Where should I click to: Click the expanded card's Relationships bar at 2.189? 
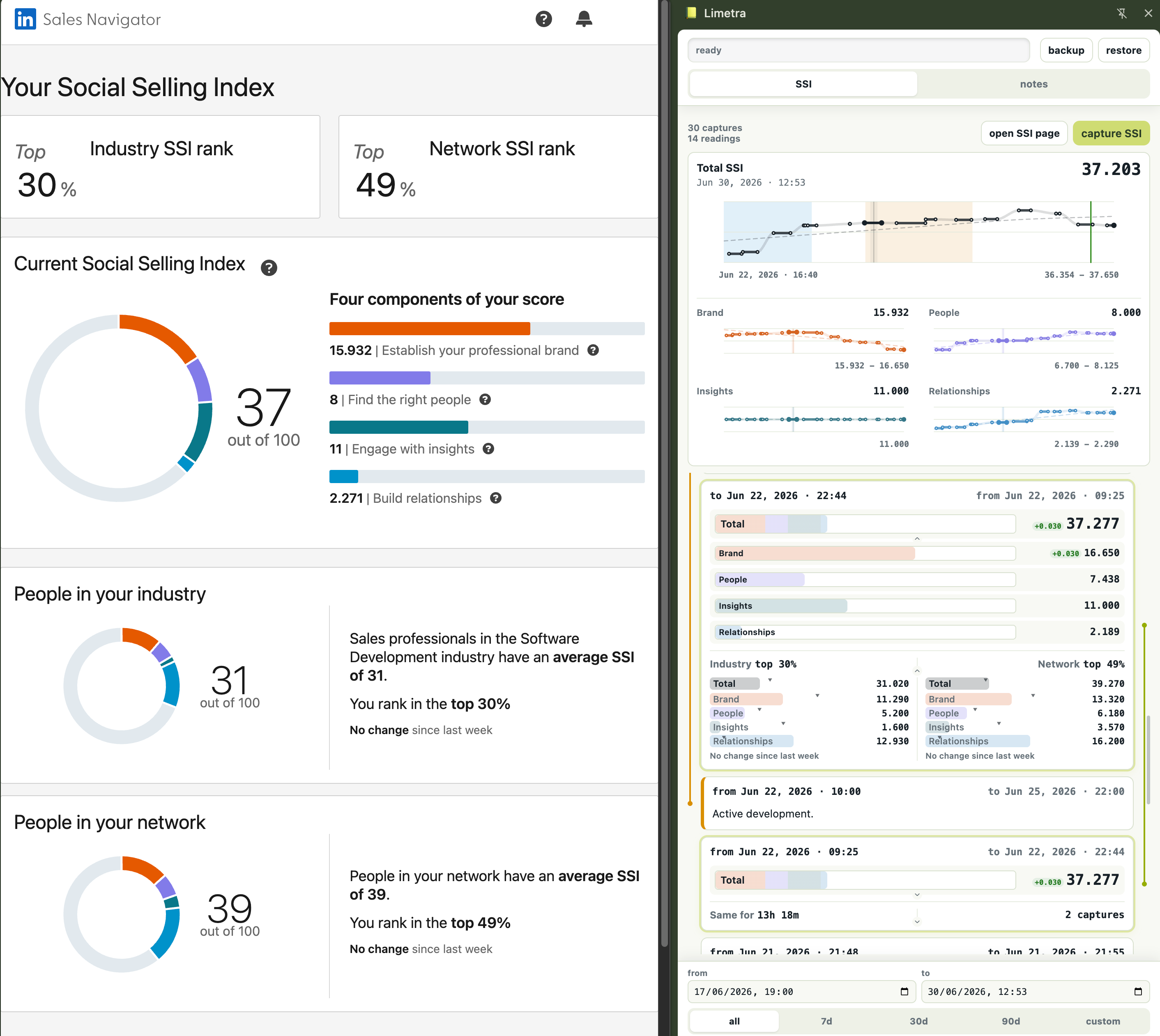pyautogui.click(x=865, y=632)
